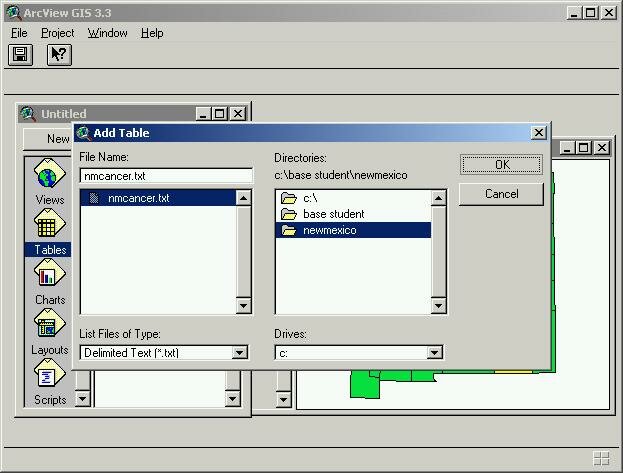Minimize the view window behind the dialog
This screenshot has height=473, width=623.
tap(567, 148)
